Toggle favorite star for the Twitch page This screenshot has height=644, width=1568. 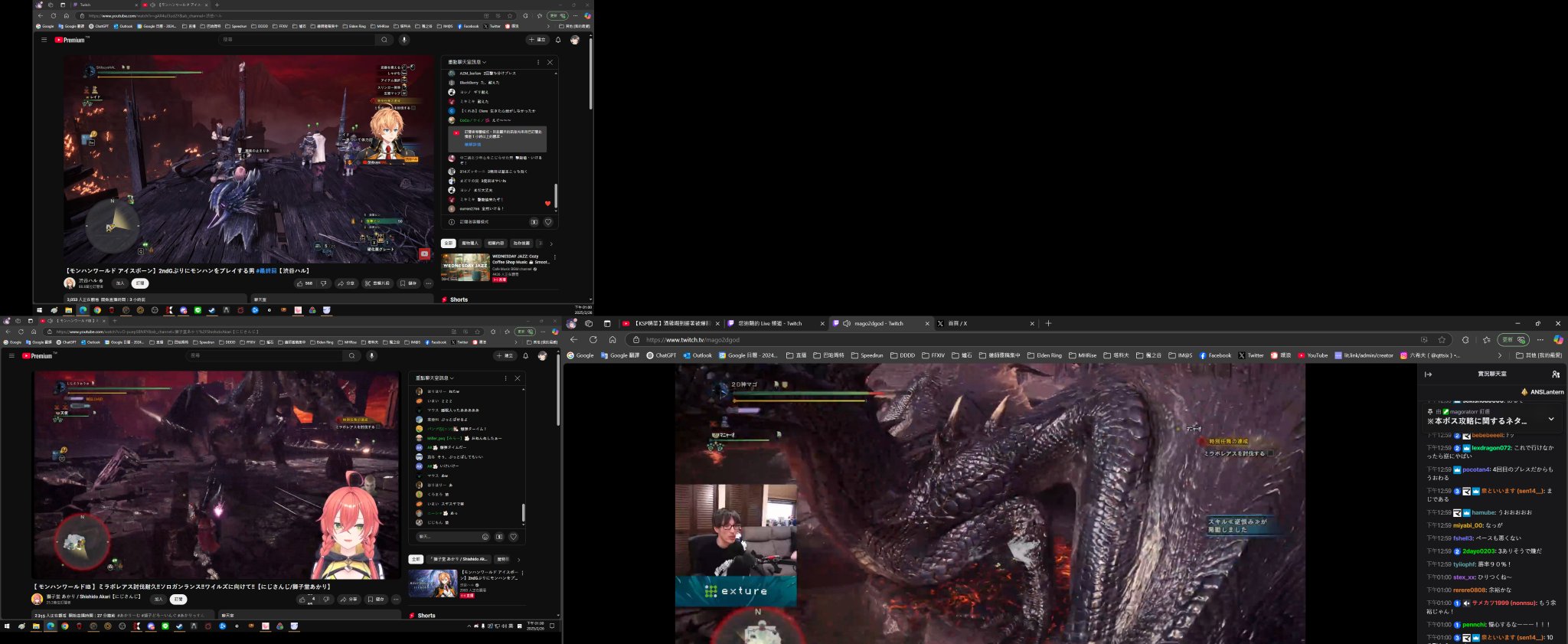point(1442,340)
